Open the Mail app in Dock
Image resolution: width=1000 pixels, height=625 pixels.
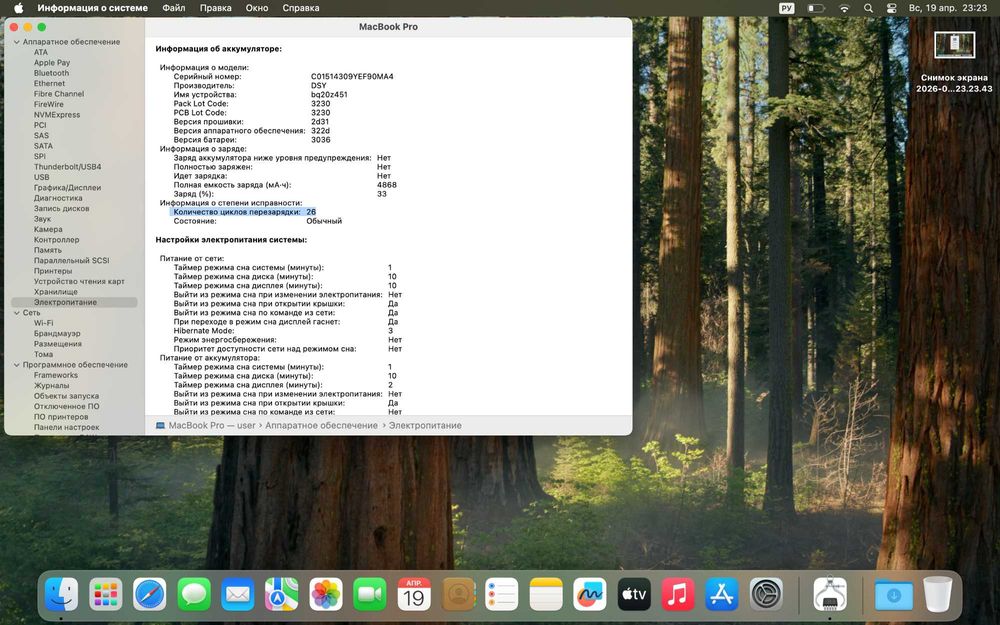pyautogui.click(x=238, y=594)
